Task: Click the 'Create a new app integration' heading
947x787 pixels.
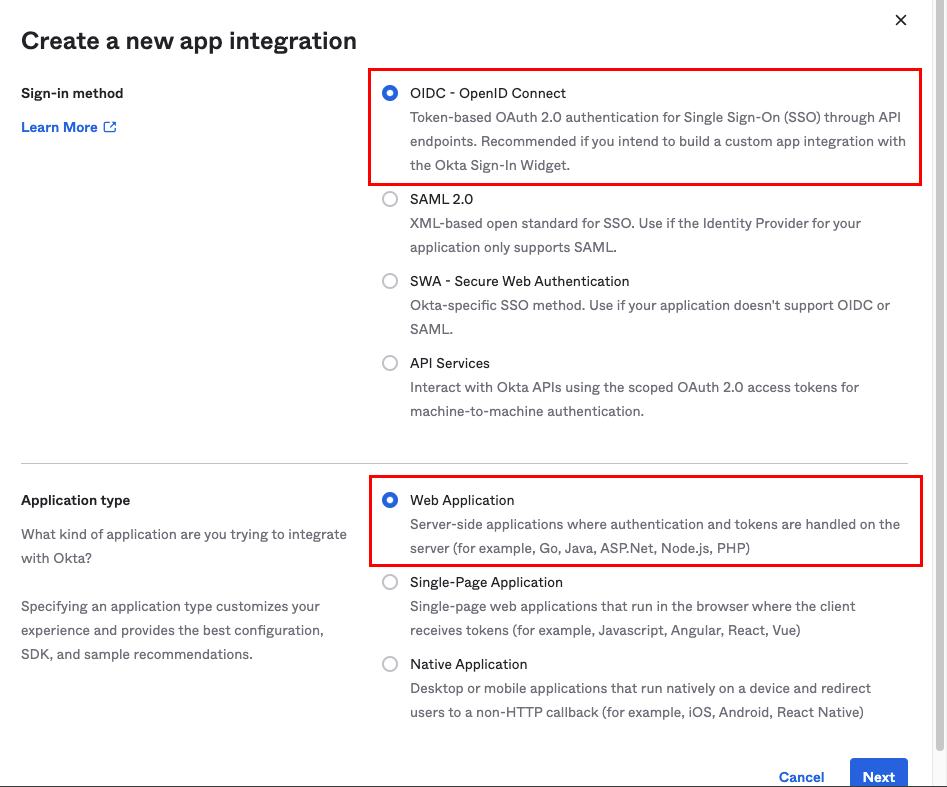Action: pyautogui.click(x=189, y=41)
